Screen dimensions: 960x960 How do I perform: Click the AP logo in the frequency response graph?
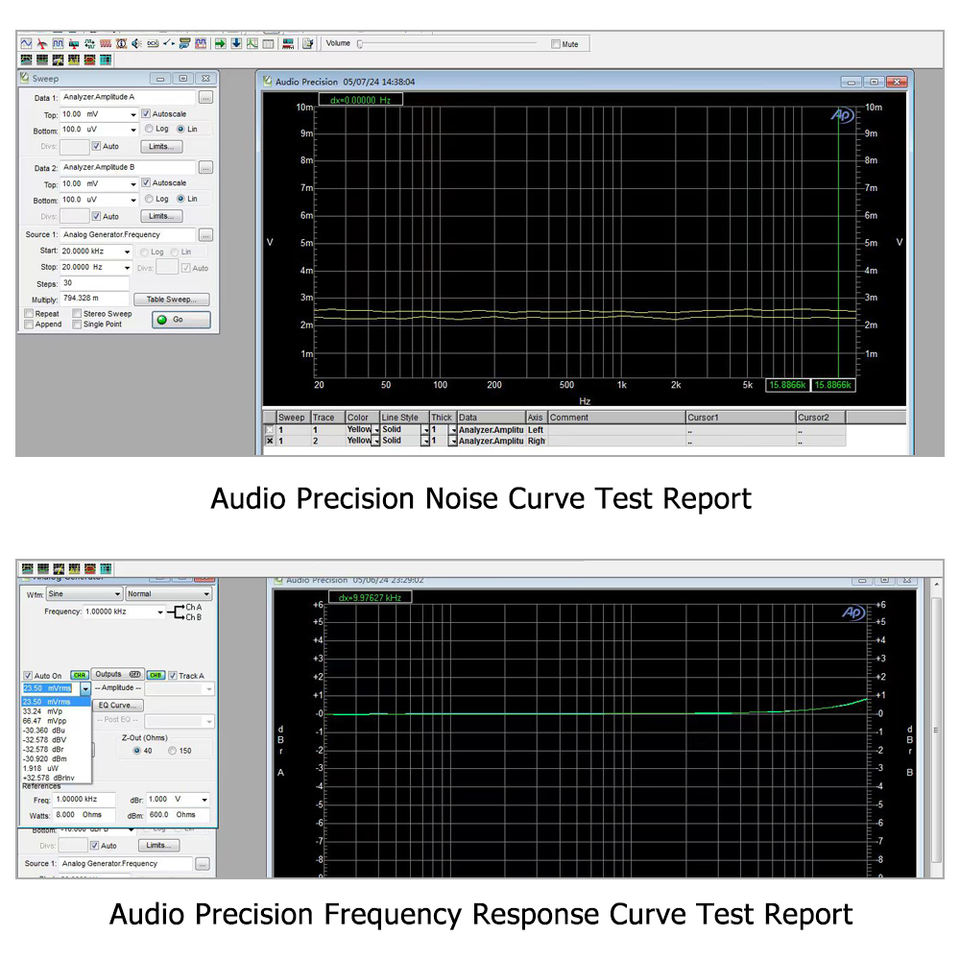(853, 612)
